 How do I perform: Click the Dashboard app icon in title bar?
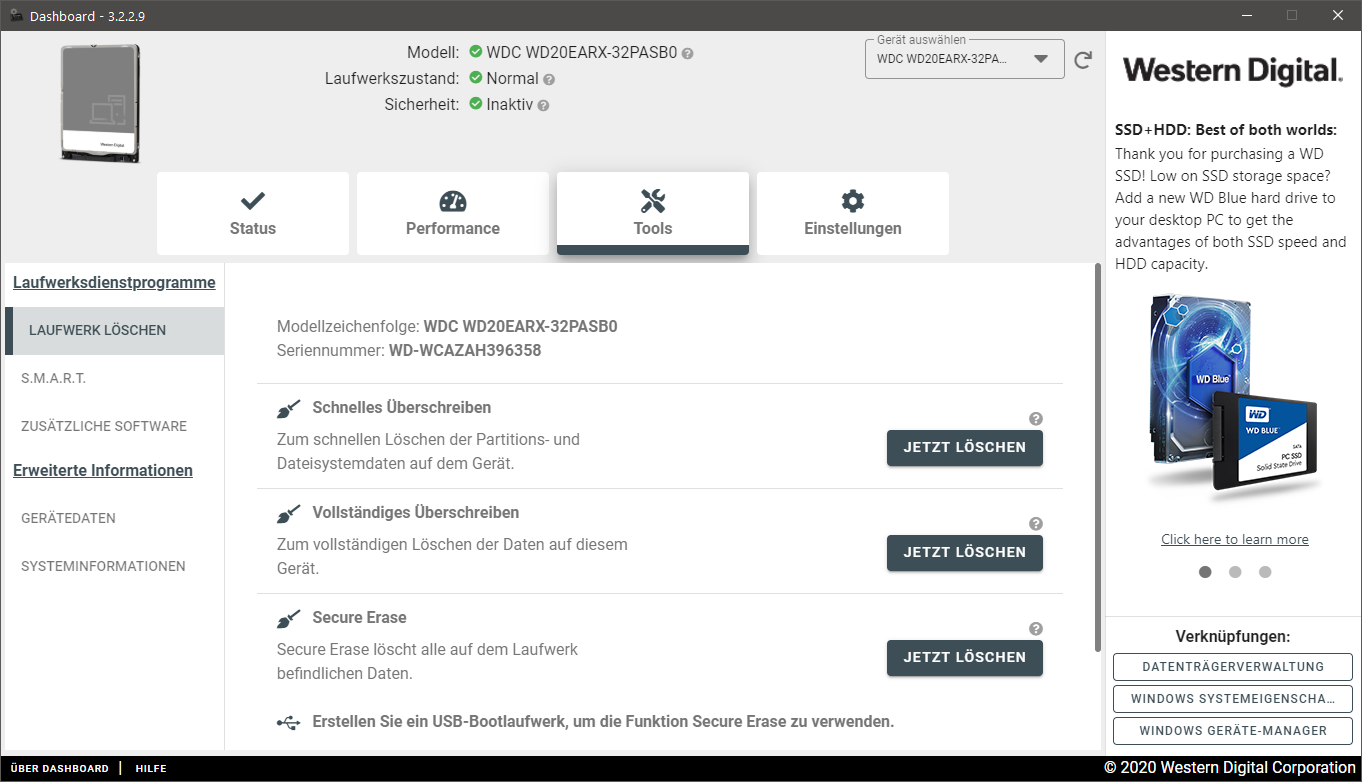[x=16, y=16]
